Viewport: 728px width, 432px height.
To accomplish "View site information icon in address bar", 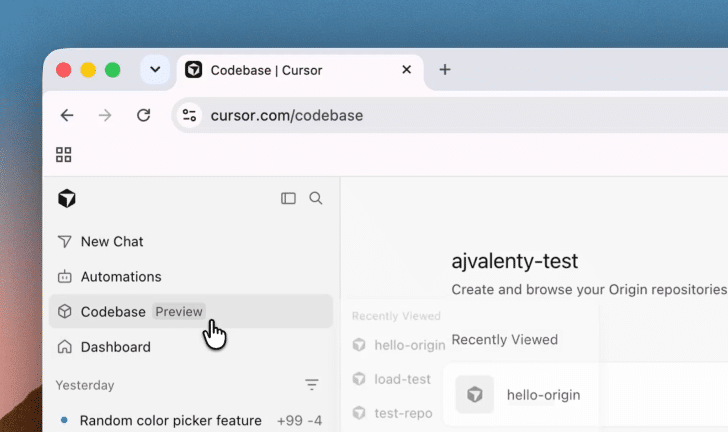I will click(x=189, y=115).
